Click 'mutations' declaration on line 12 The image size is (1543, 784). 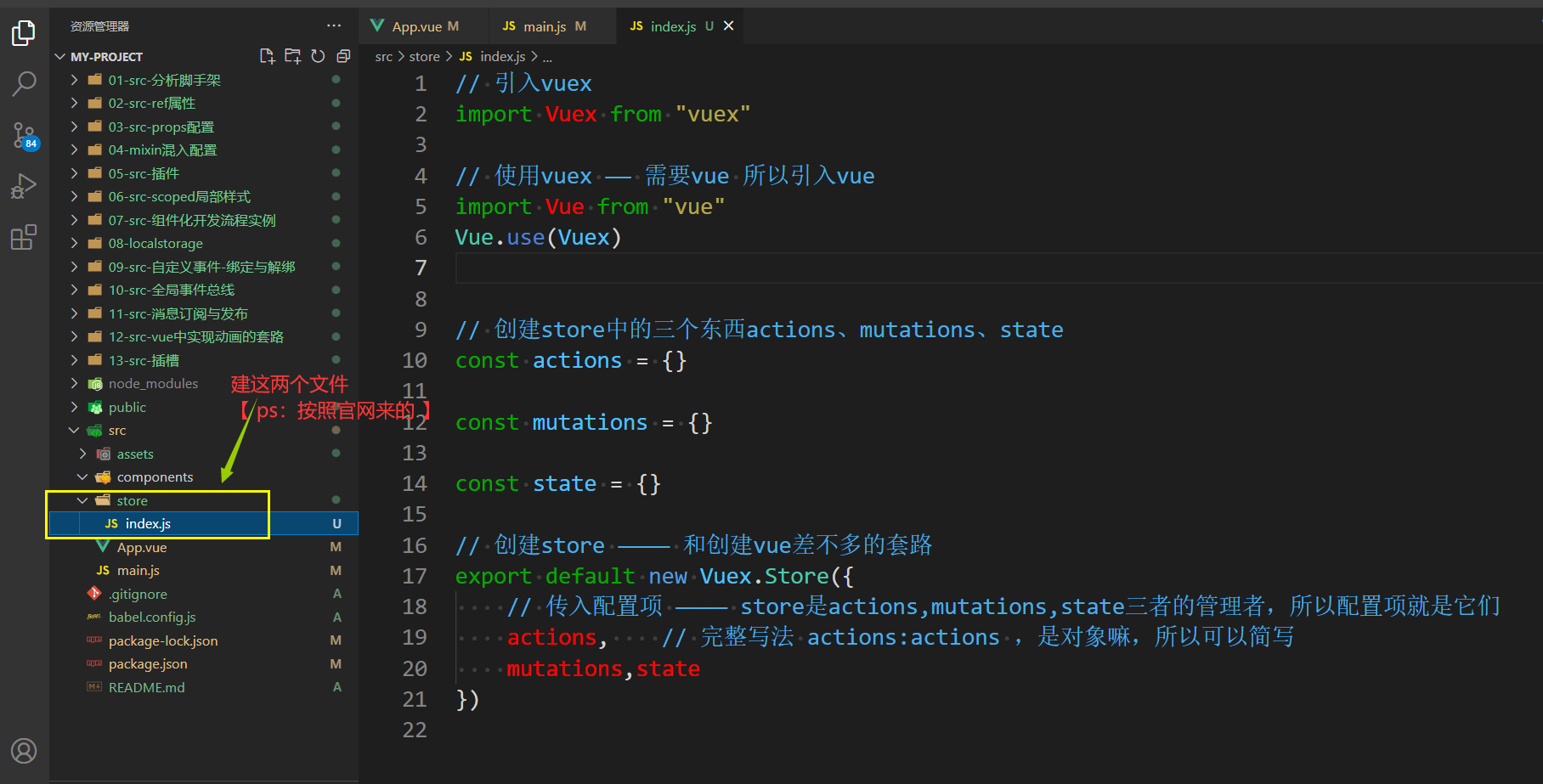[x=590, y=422]
